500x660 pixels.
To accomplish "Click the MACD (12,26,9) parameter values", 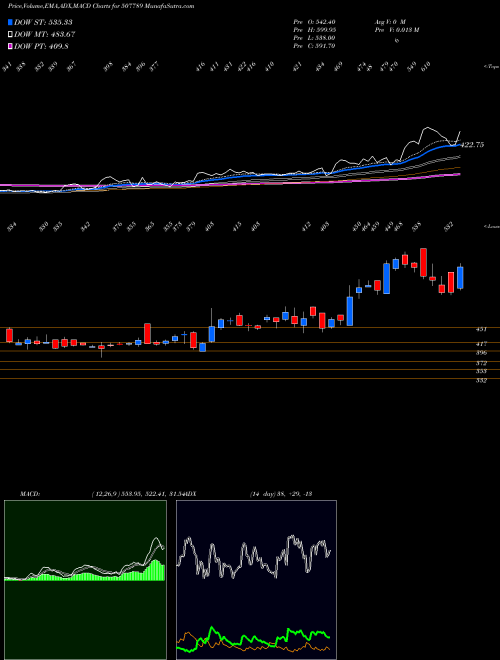I will (x=136, y=494).
